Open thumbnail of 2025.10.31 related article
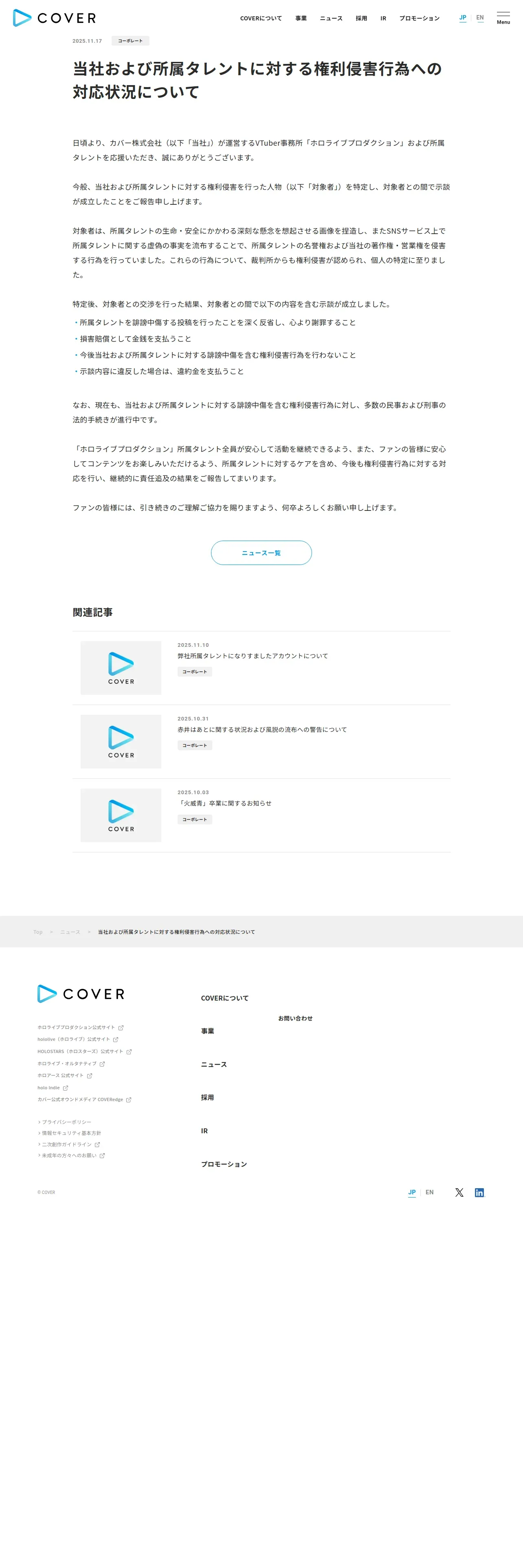This screenshot has width=523, height=1568. pos(121,741)
